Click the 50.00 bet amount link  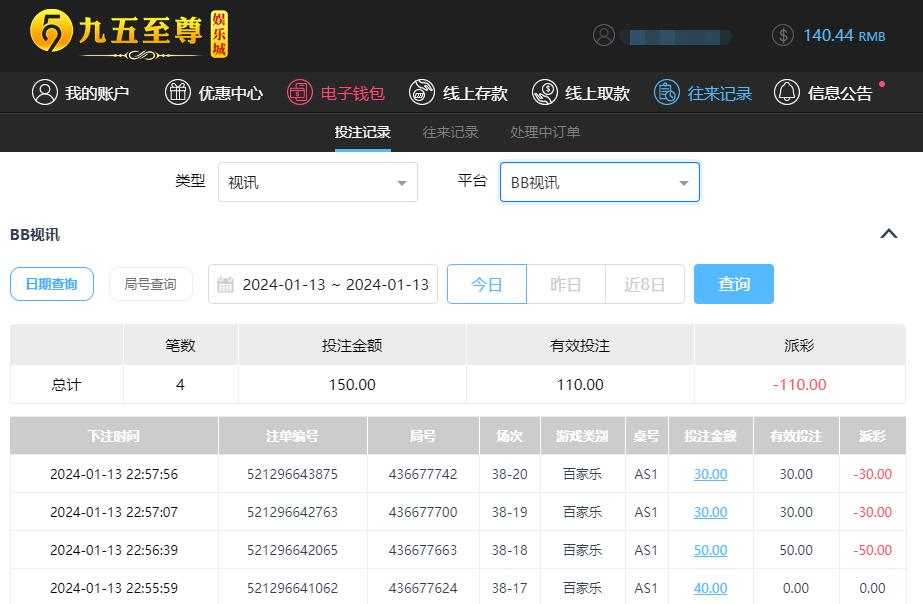click(710, 550)
